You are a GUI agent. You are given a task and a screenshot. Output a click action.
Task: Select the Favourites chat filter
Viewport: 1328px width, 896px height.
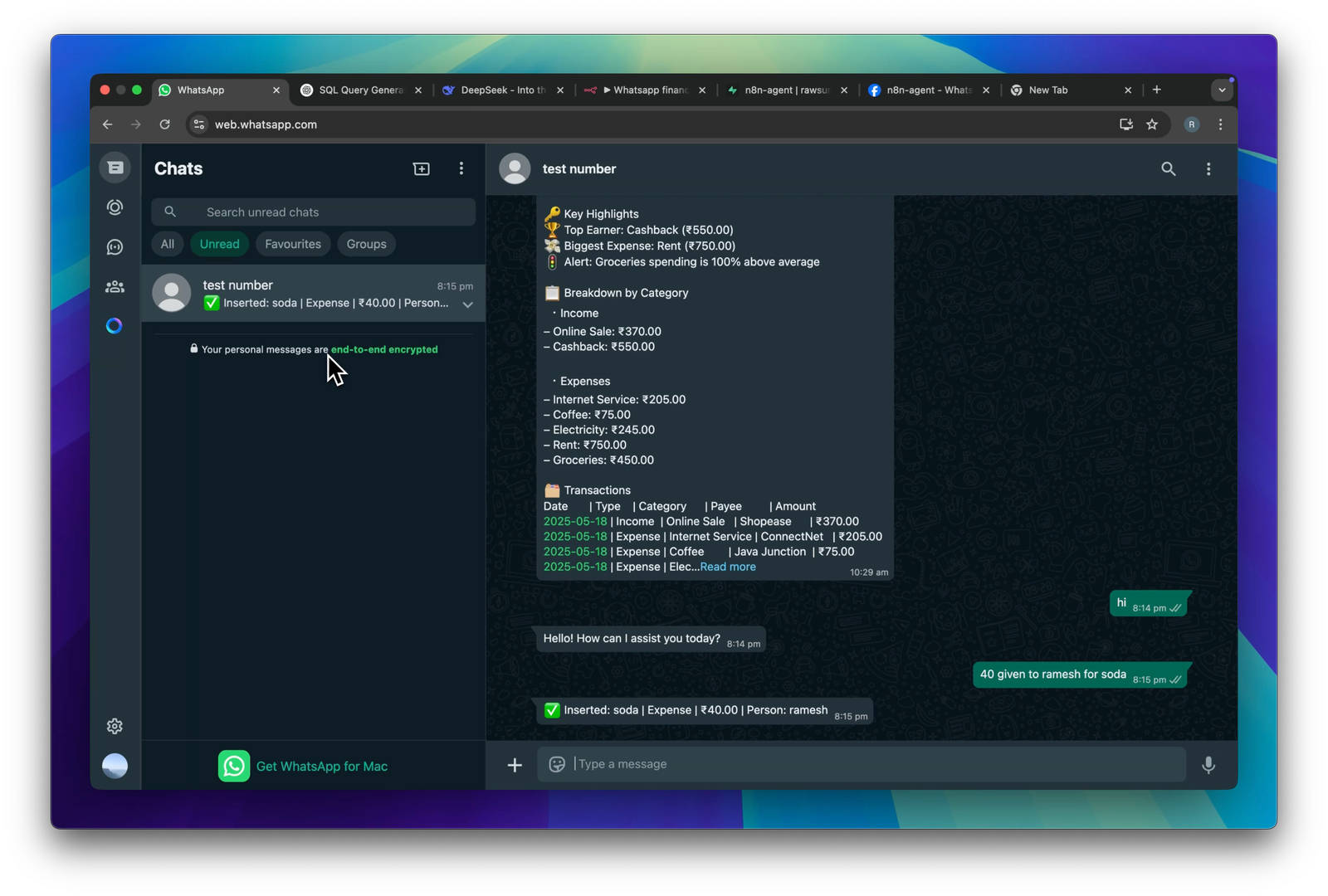tap(293, 244)
